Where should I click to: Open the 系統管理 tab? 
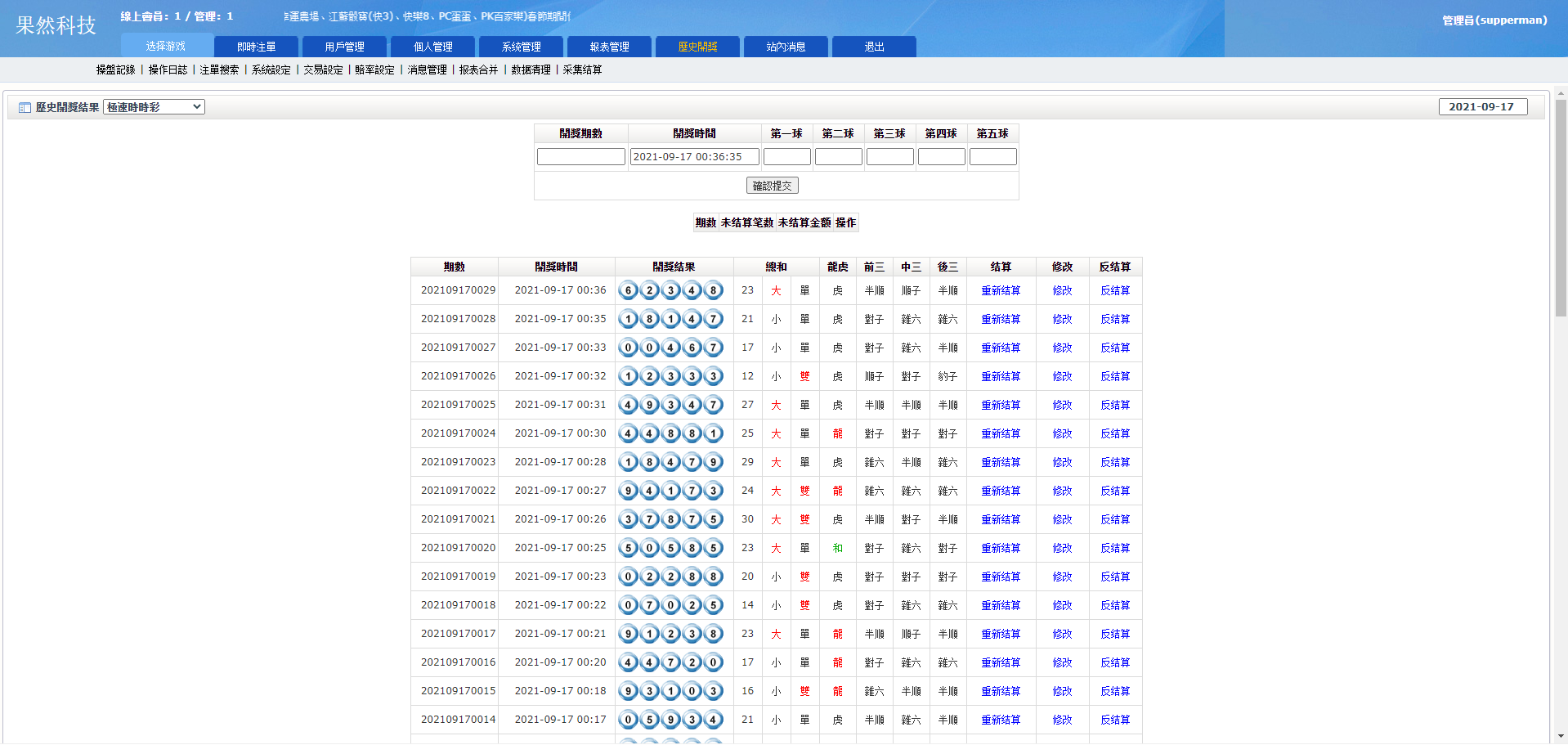coord(521,47)
